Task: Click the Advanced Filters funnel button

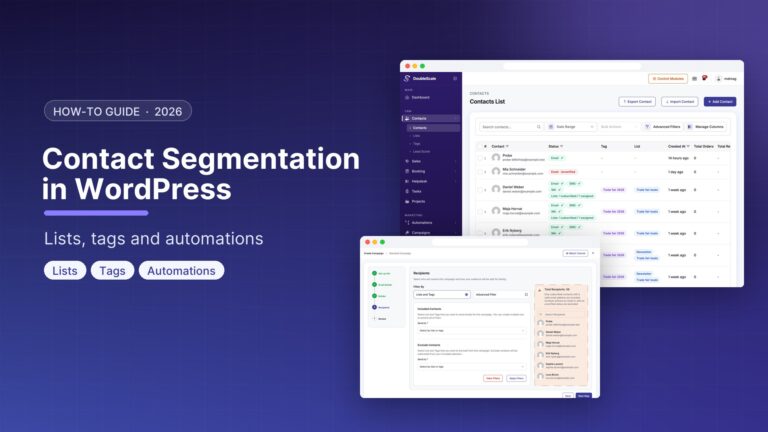Action: (662, 127)
